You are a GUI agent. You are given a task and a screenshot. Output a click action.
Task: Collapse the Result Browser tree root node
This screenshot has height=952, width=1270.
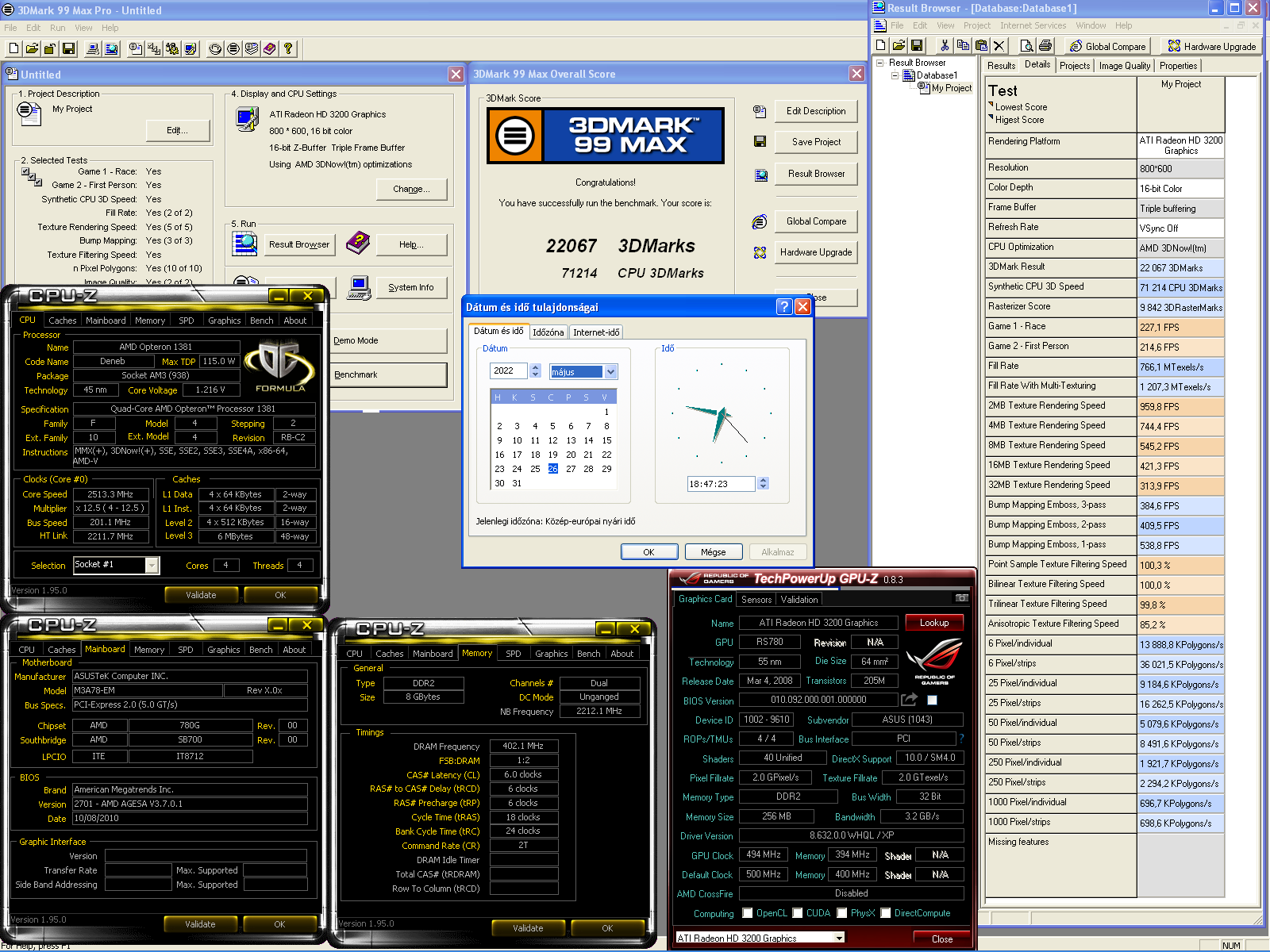(x=879, y=63)
